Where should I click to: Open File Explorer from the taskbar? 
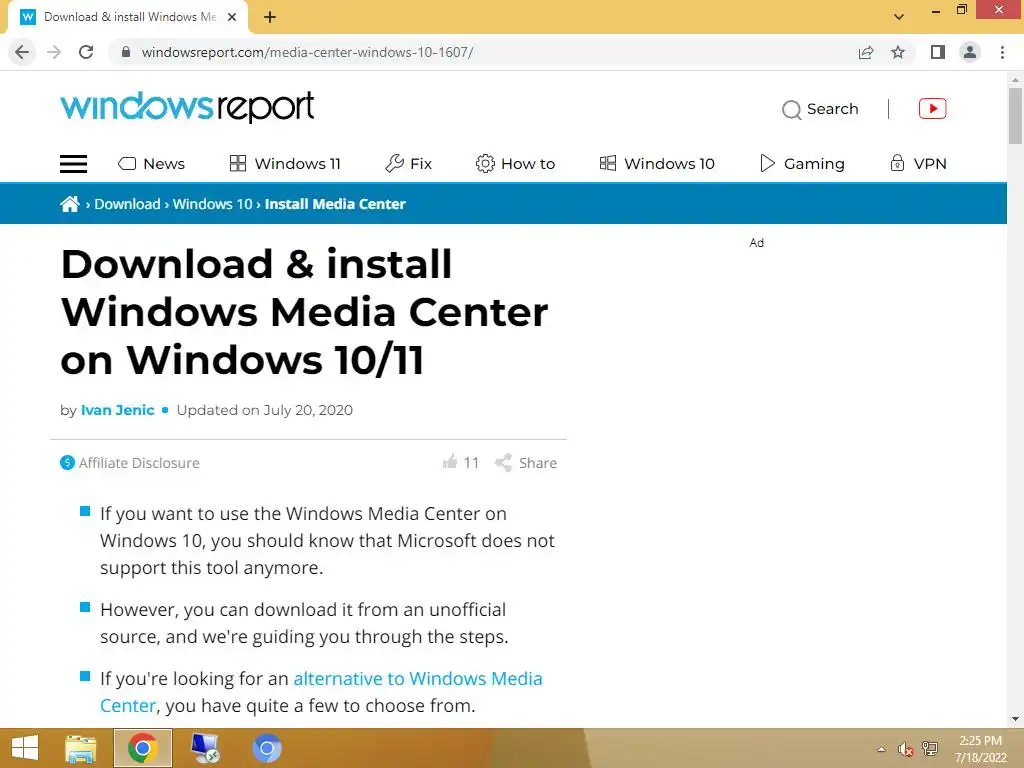point(81,748)
